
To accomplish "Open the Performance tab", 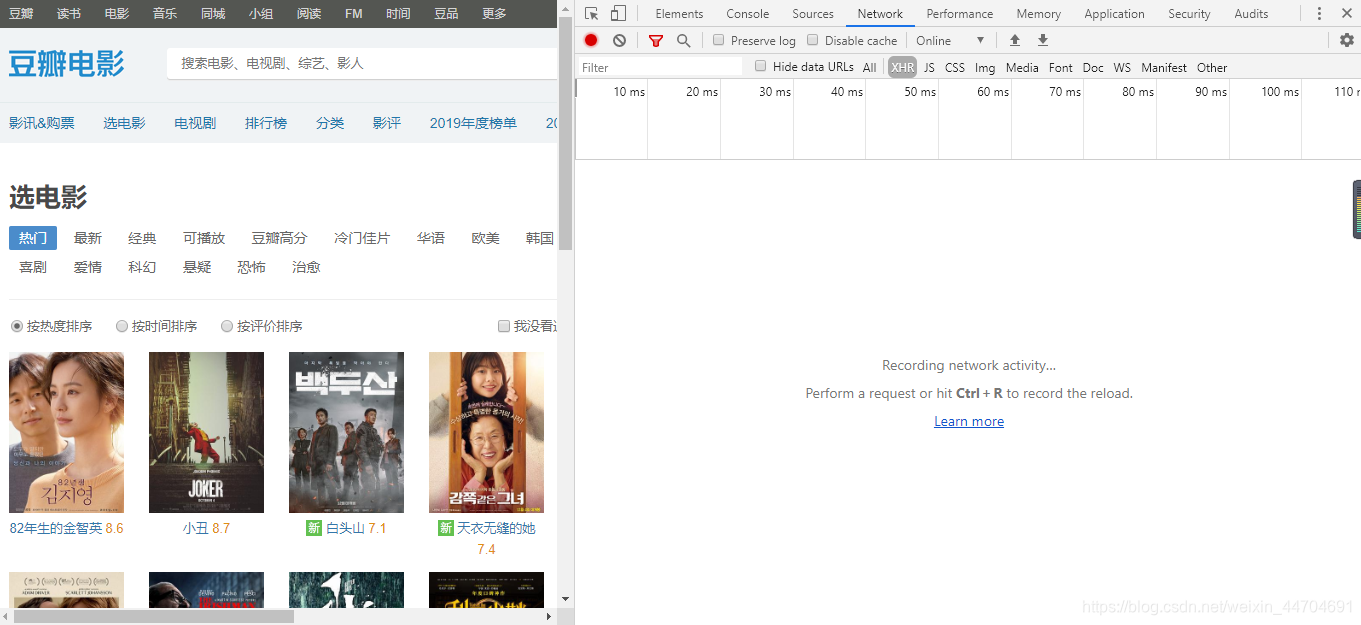I will tap(960, 13).
